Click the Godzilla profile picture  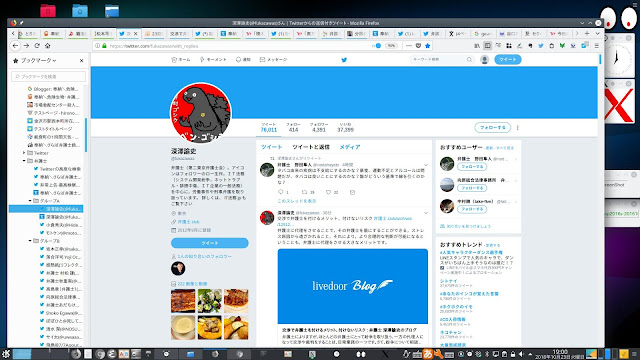point(200,113)
